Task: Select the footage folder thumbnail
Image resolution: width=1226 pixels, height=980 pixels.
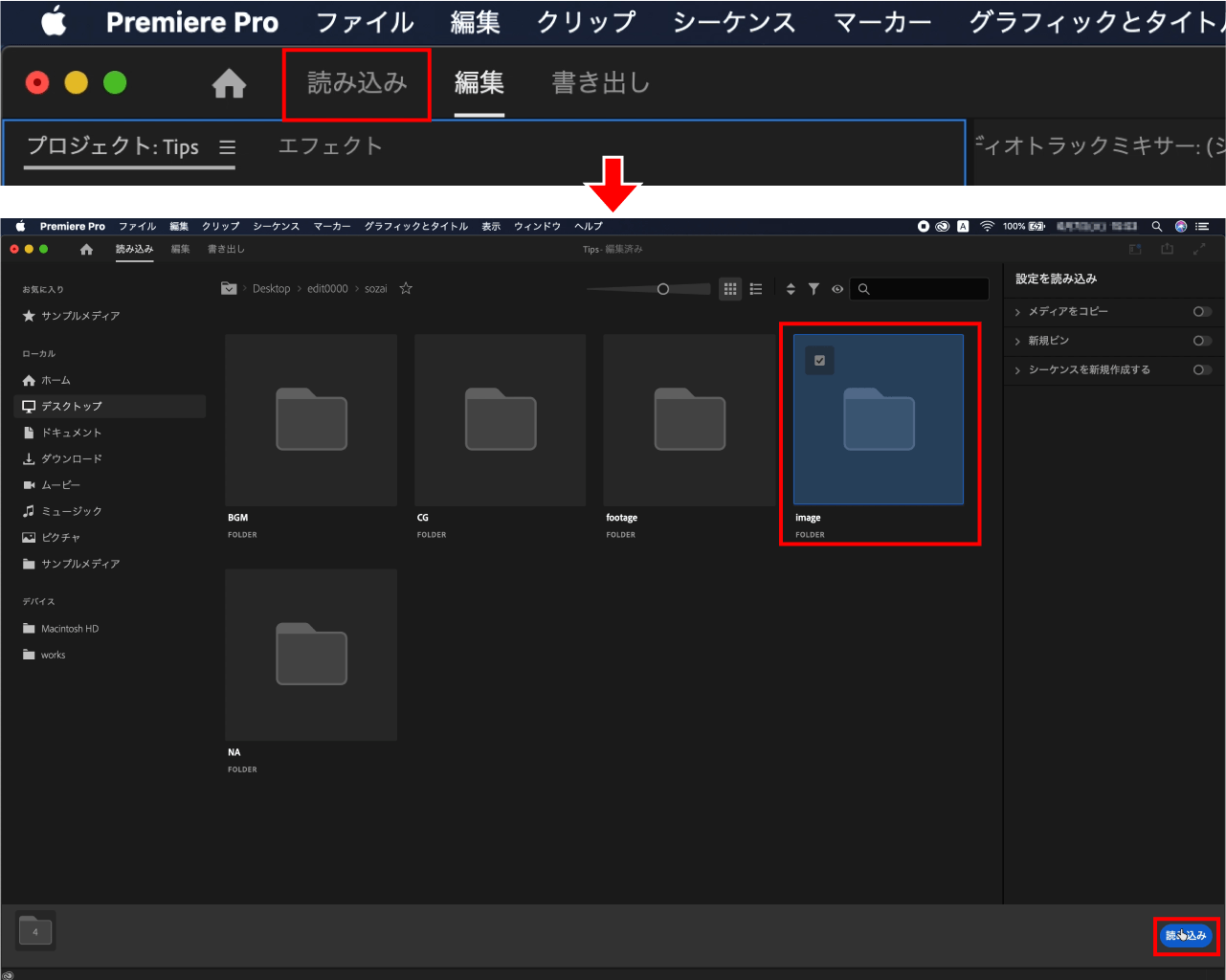Action: coord(689,419)
